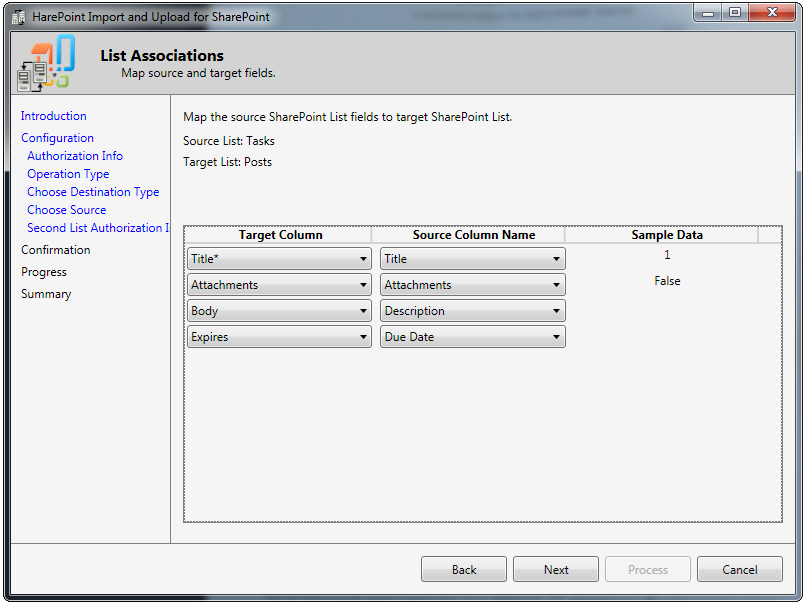Open the Configuration step link
The height and width of the screenshot is (611, 809).
pyautogui.click(x=57, y=138)
